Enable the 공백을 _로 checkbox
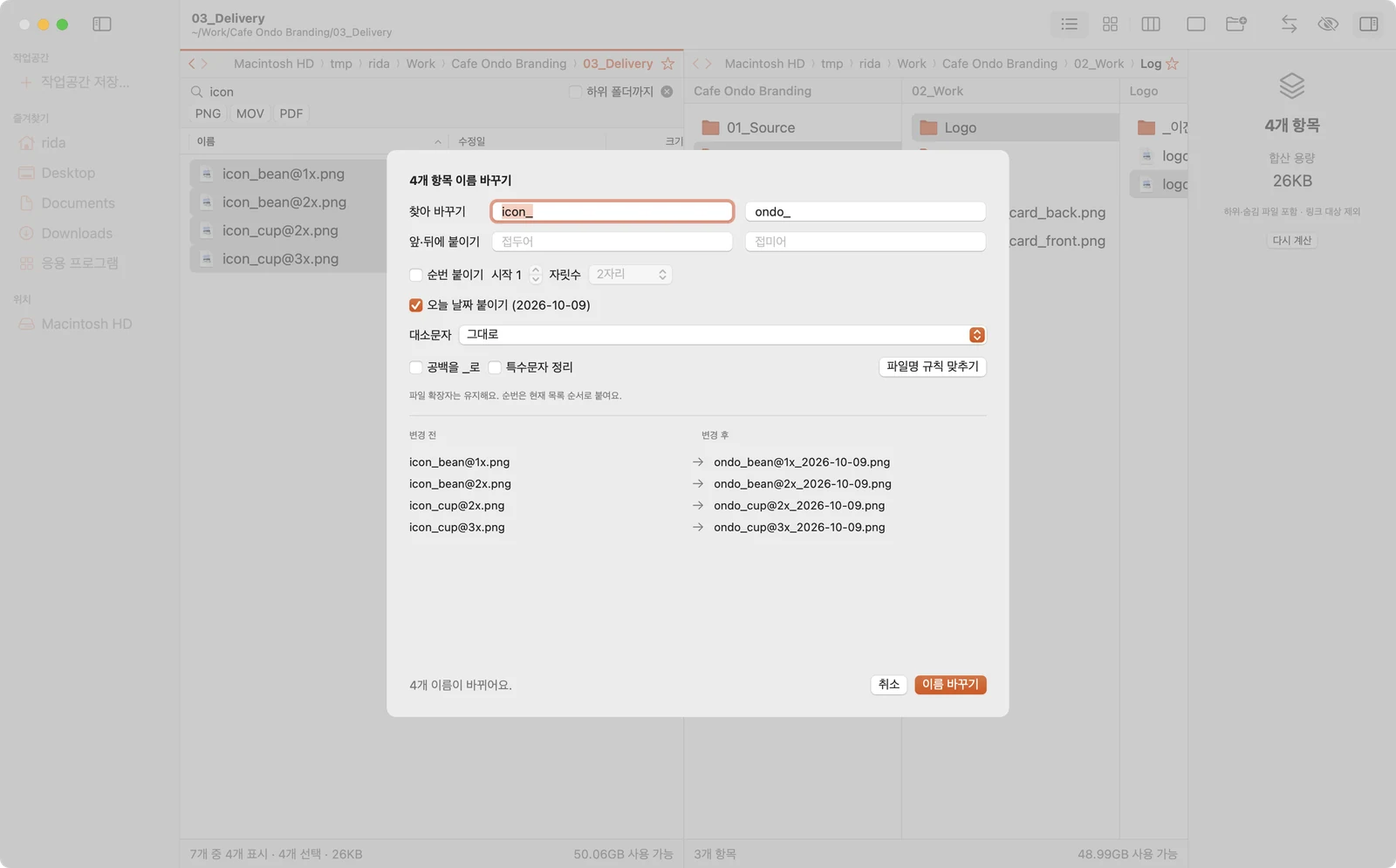 click(x=416, y=367)
